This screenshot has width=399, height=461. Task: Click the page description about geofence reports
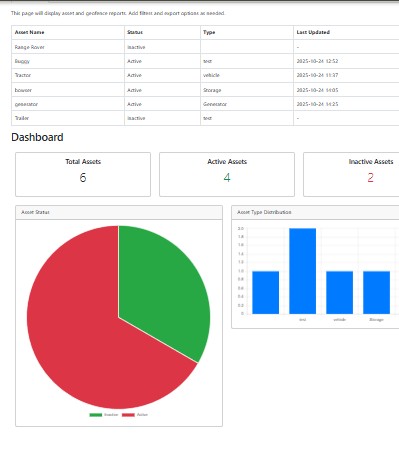(118, 13)
